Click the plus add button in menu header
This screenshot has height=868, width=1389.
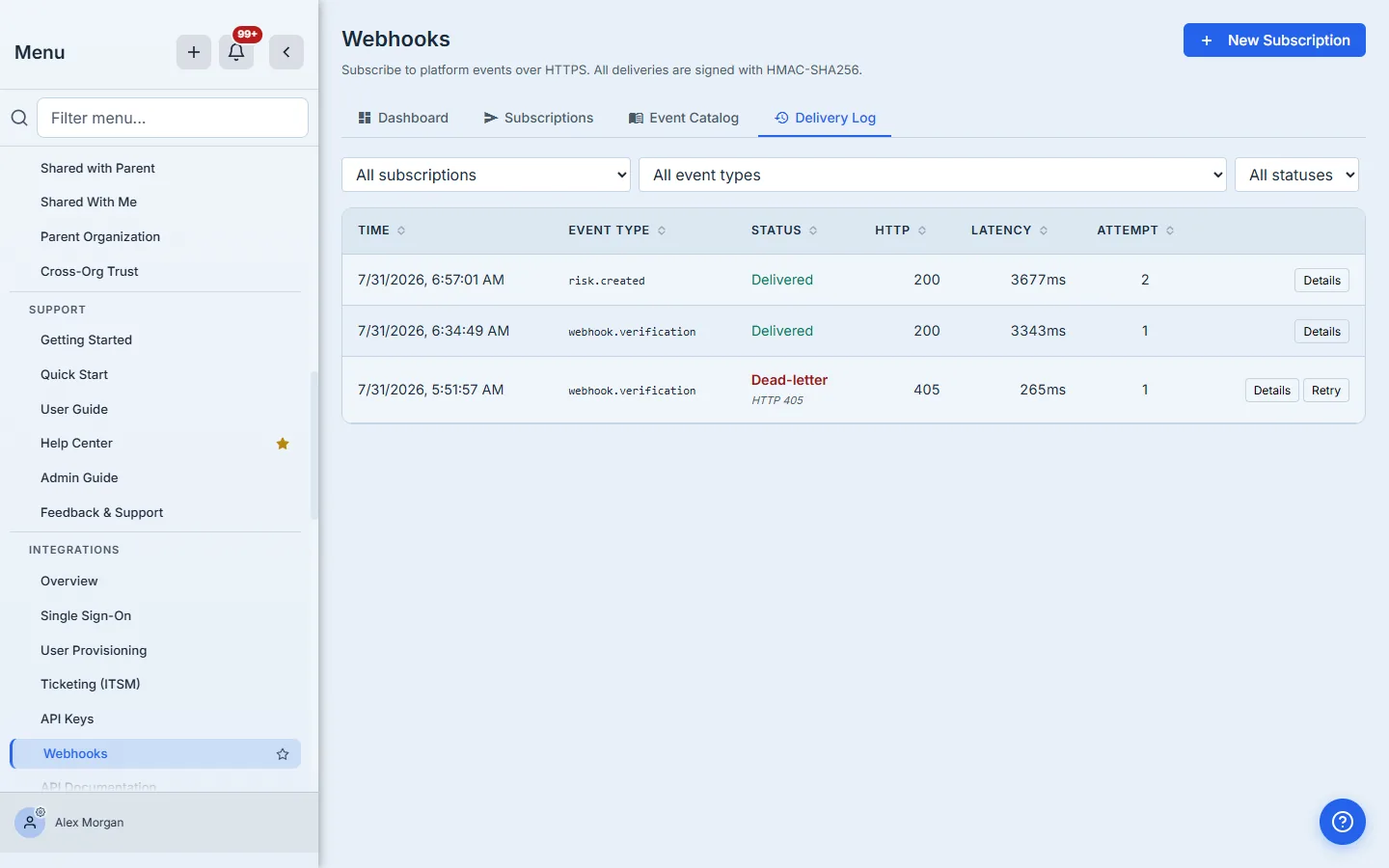point(194,52)
